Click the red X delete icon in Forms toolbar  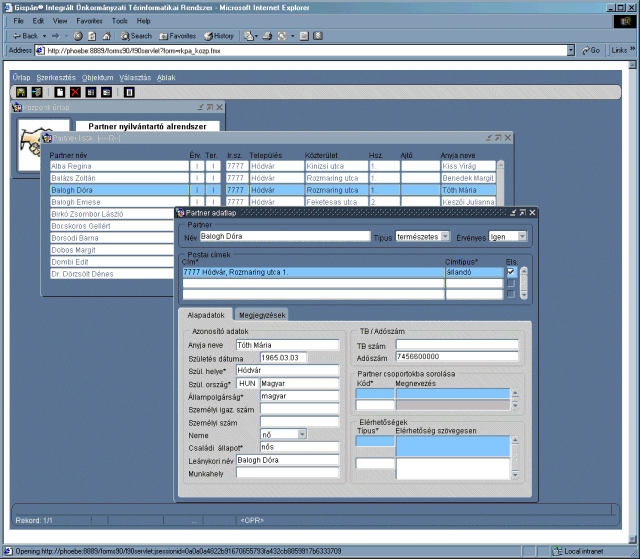tap(76, 92)
